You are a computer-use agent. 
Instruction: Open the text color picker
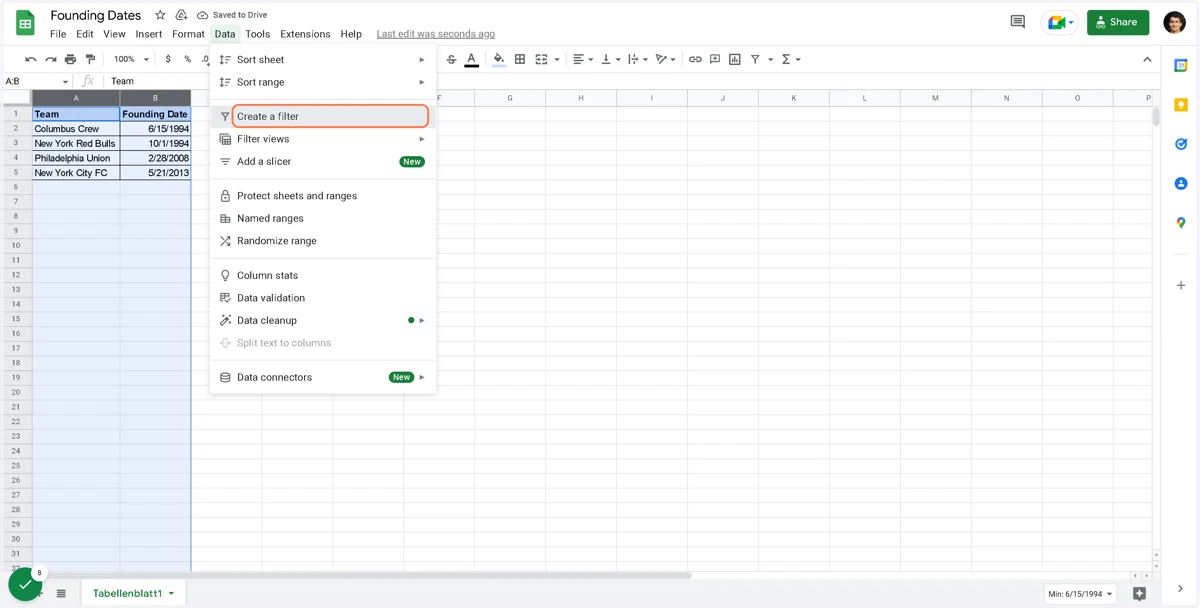coord(471,60)
